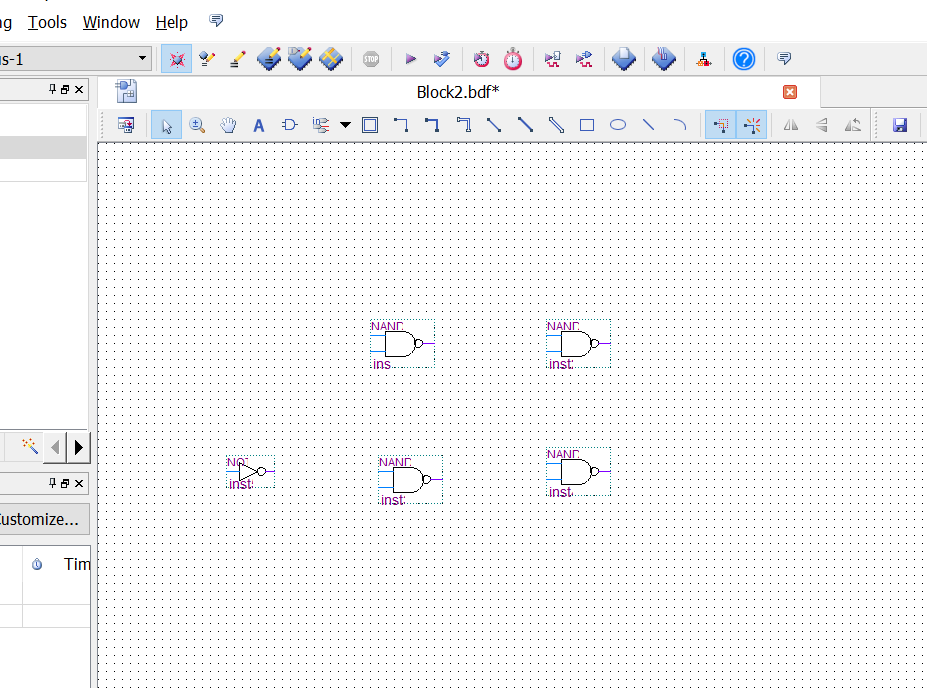Select the Symbol tool gate icon
This screenshot has height=688, width=927.
(289, 125)
